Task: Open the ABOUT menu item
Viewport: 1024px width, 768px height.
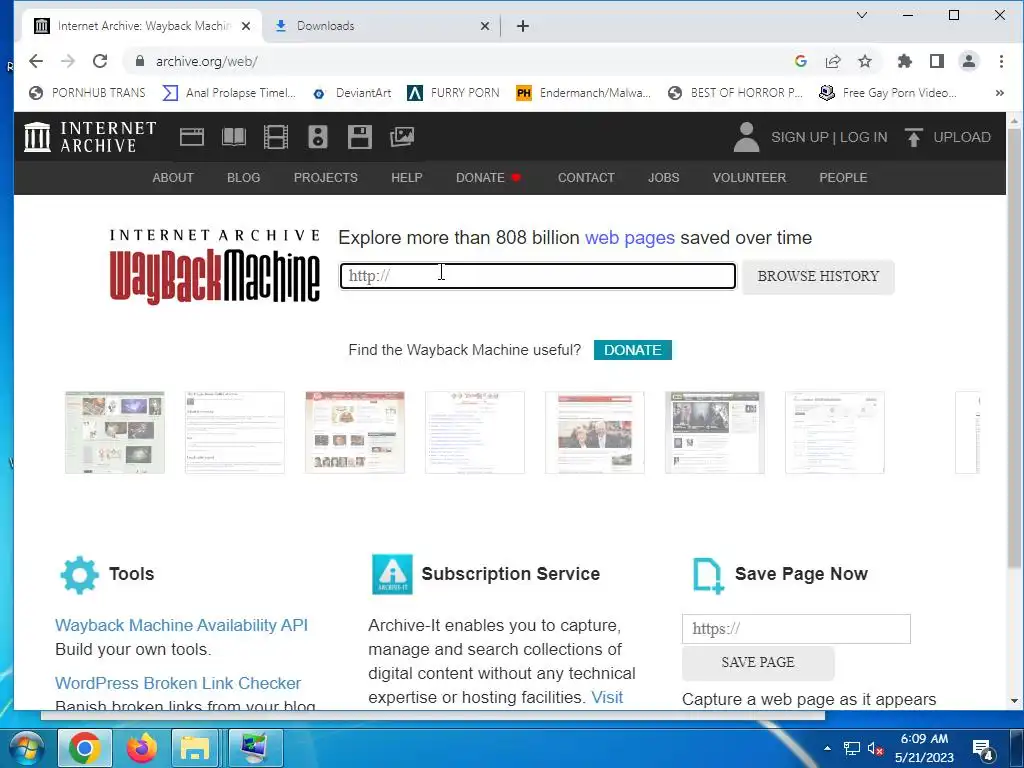Action: coord(173,178)
